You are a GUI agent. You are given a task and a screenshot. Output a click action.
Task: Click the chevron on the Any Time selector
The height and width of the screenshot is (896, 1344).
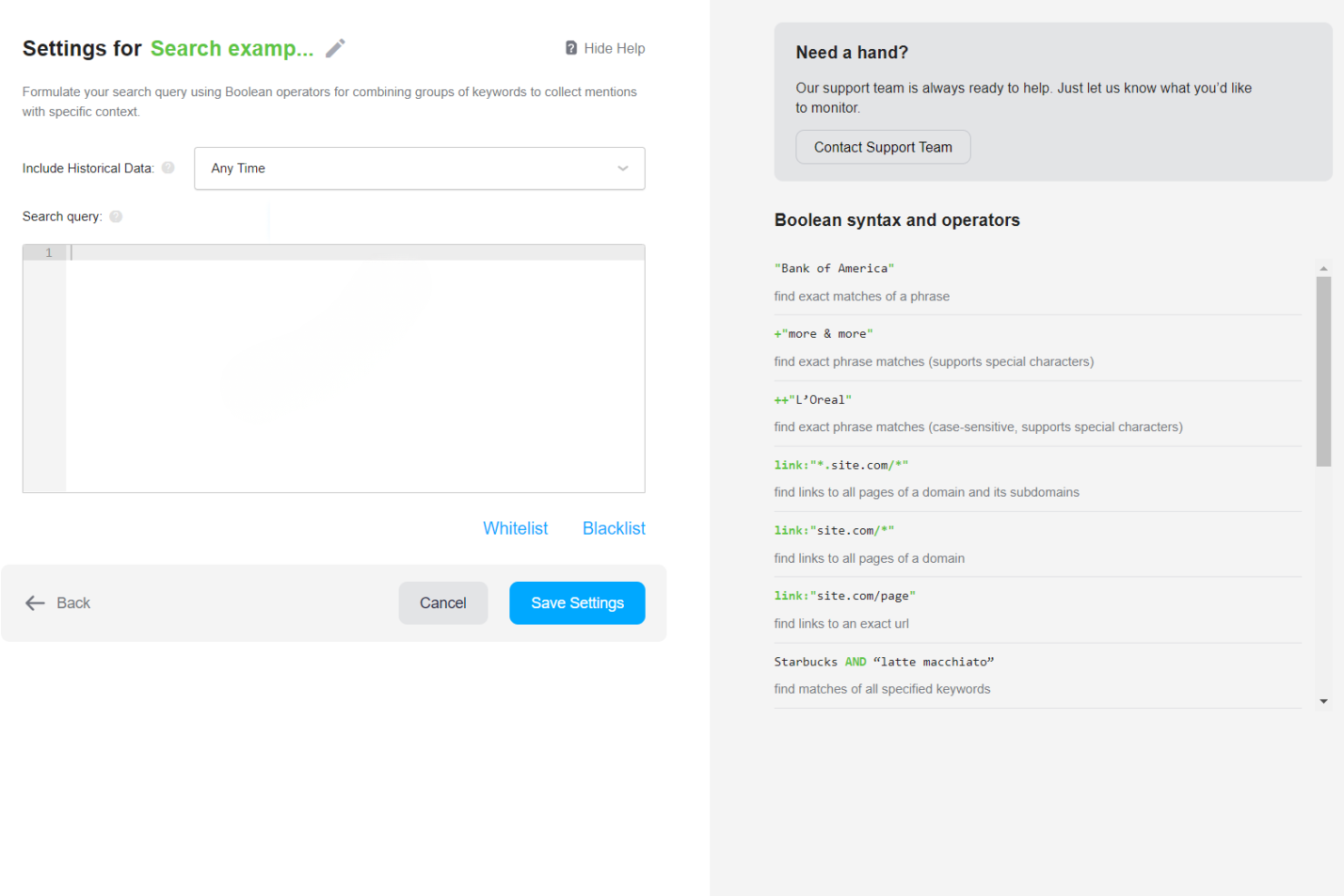[623, 168]
